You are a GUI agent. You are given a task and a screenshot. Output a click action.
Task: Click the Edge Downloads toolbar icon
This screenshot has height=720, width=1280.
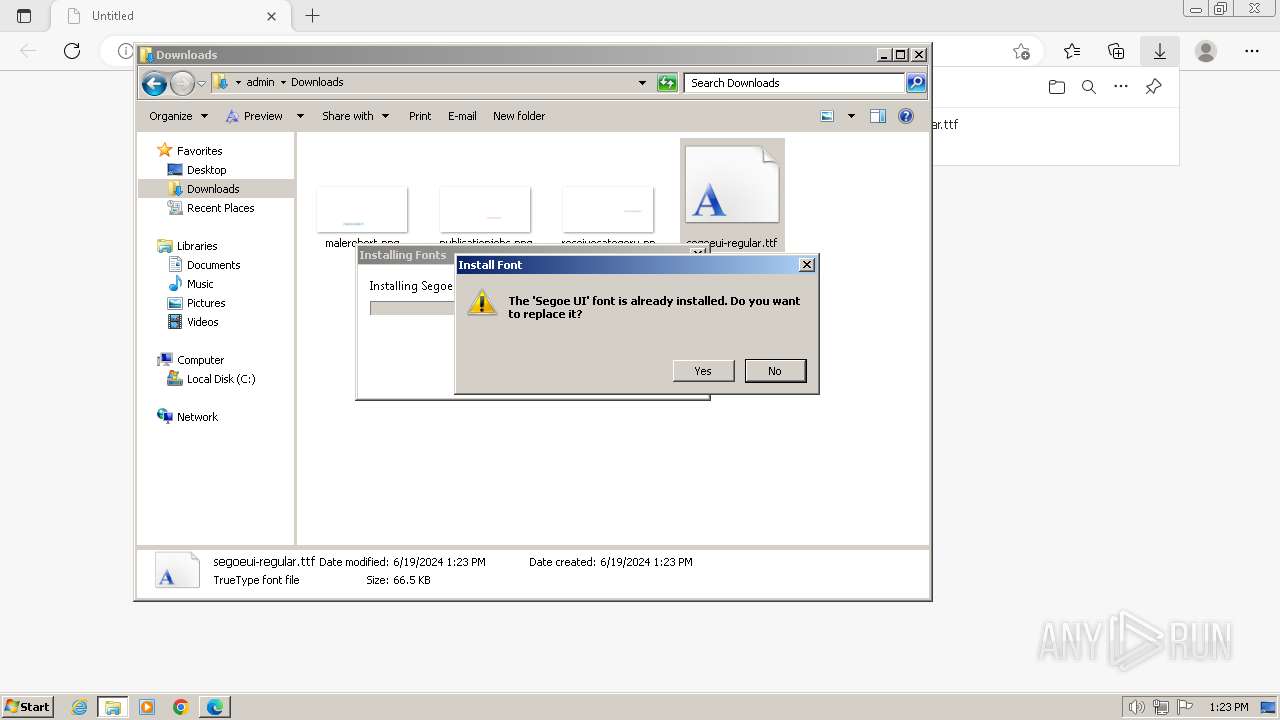[x=1160, y=51]
